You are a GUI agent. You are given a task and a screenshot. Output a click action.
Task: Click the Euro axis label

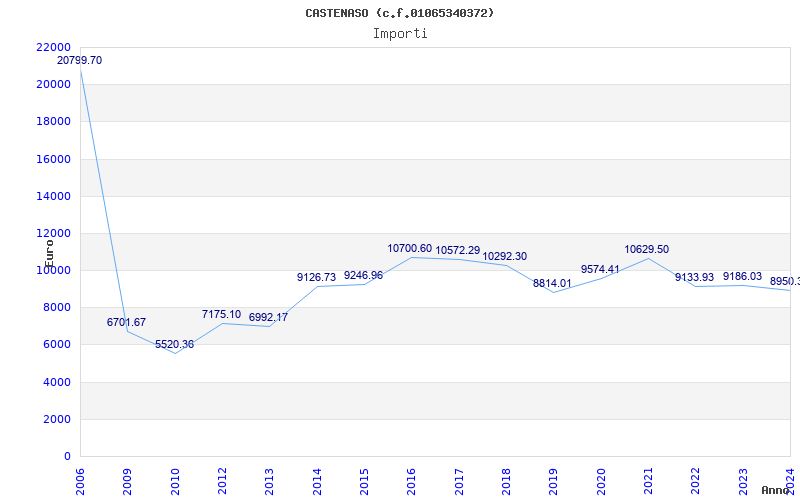click(49, 254)
